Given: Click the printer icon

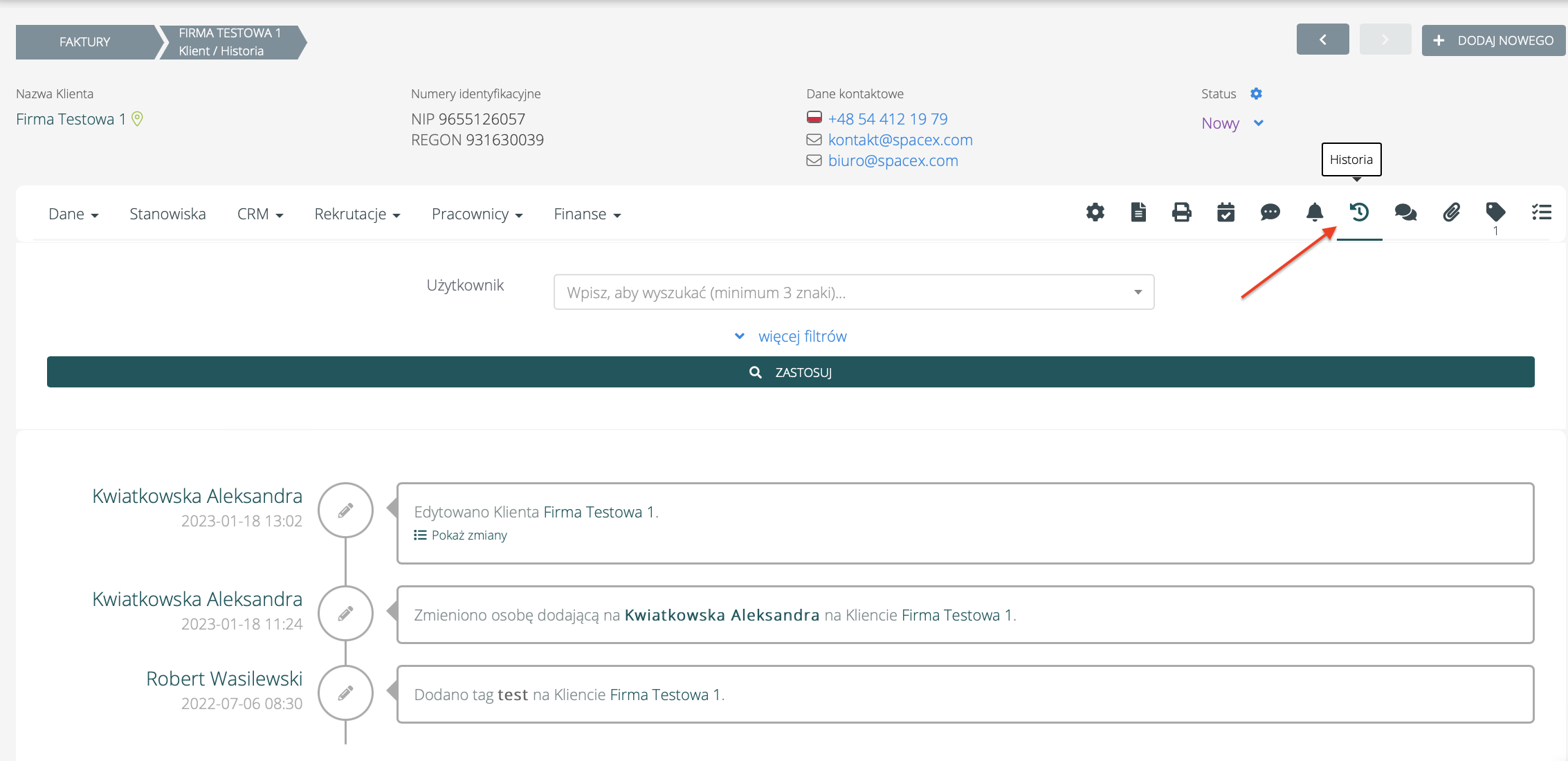Looking at the screenshot, I should (x=1182, y=212).
